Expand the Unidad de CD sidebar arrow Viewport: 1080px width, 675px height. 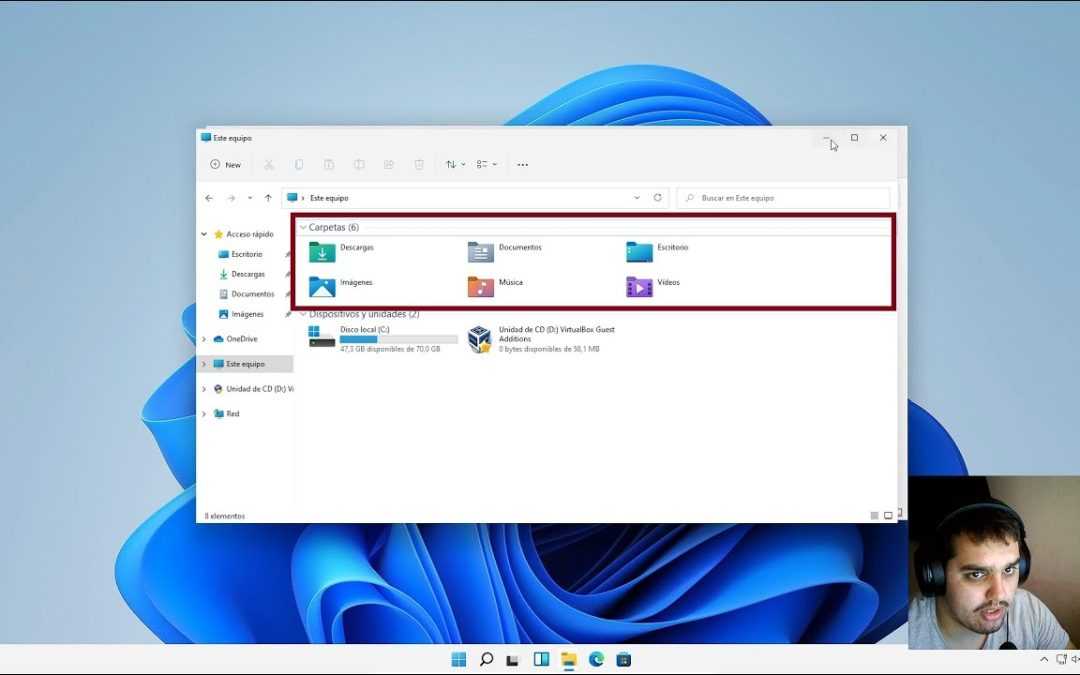(204, 389)
